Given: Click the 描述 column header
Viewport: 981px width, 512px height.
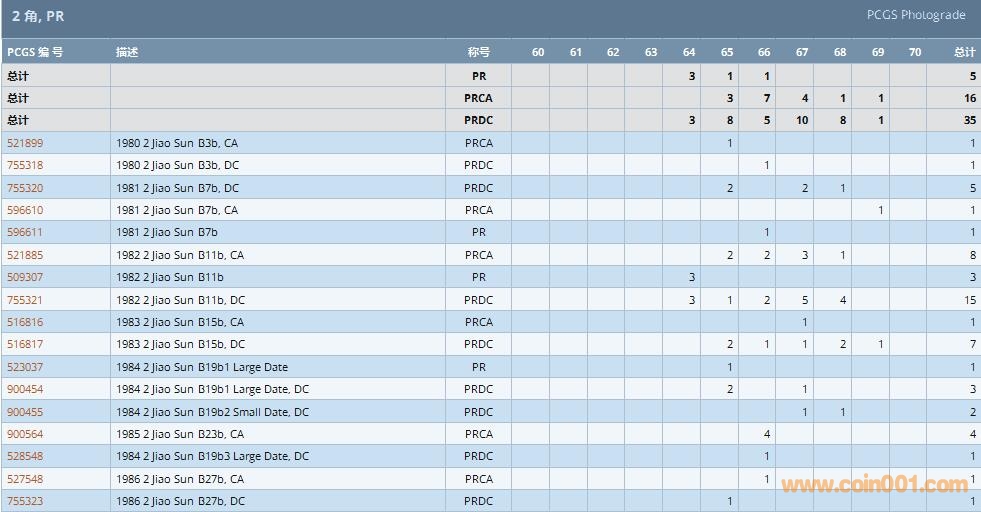Looking at the screenshot, I should tap(127, 52).
